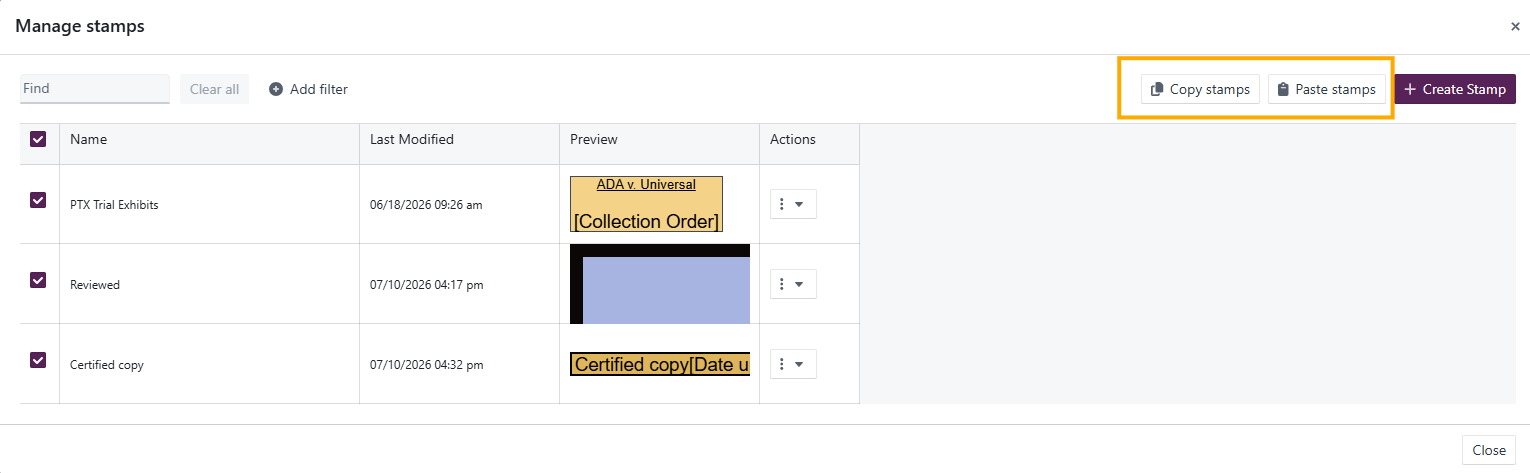Click the plus icon on Create Stamp
The height and width of the screenshot is (473, 1530).
tap(1410, 89)
